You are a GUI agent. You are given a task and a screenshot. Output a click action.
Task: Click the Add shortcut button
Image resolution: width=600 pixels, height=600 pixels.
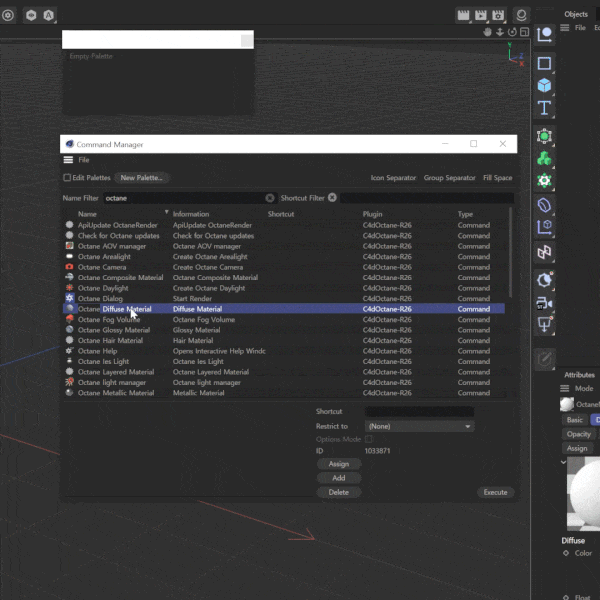click(339, 478)
